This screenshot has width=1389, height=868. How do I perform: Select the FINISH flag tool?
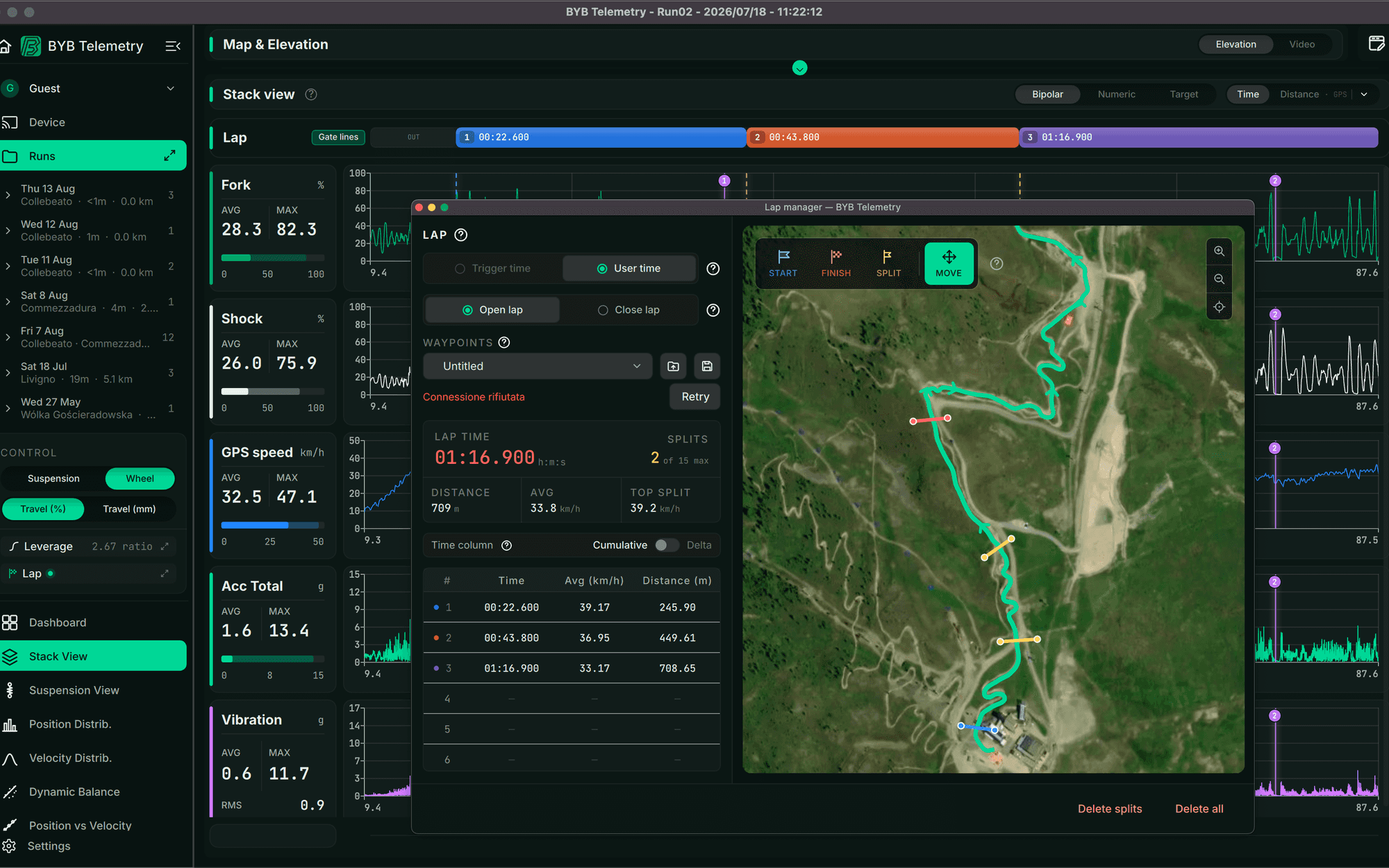pos(835,263)
